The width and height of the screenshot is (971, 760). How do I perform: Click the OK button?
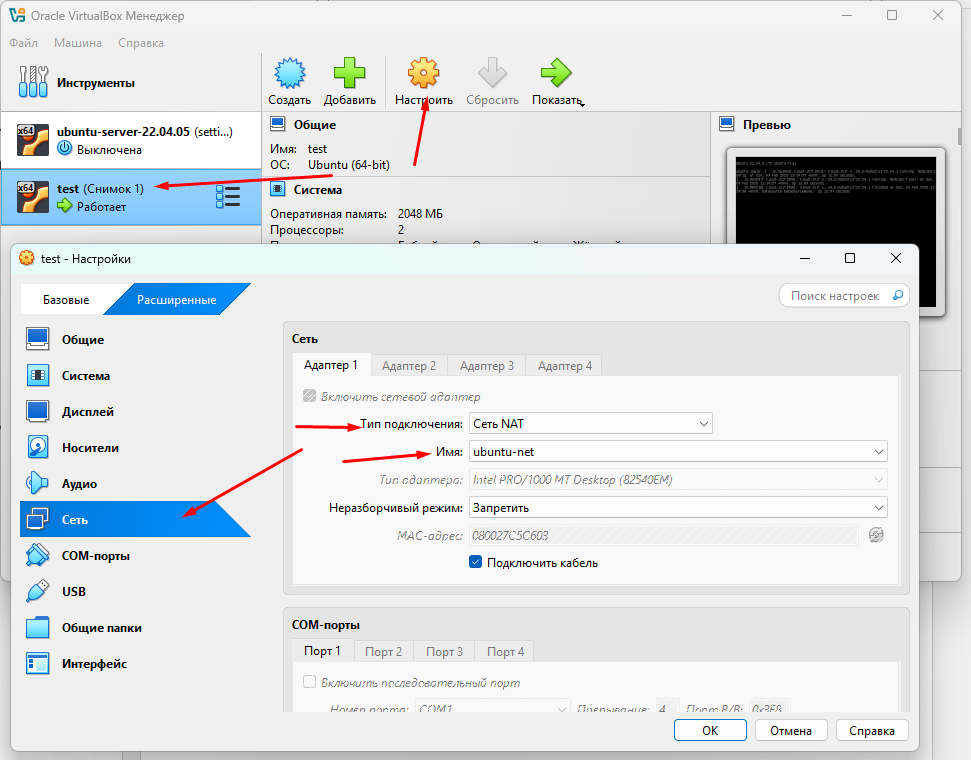click(710, 730)
